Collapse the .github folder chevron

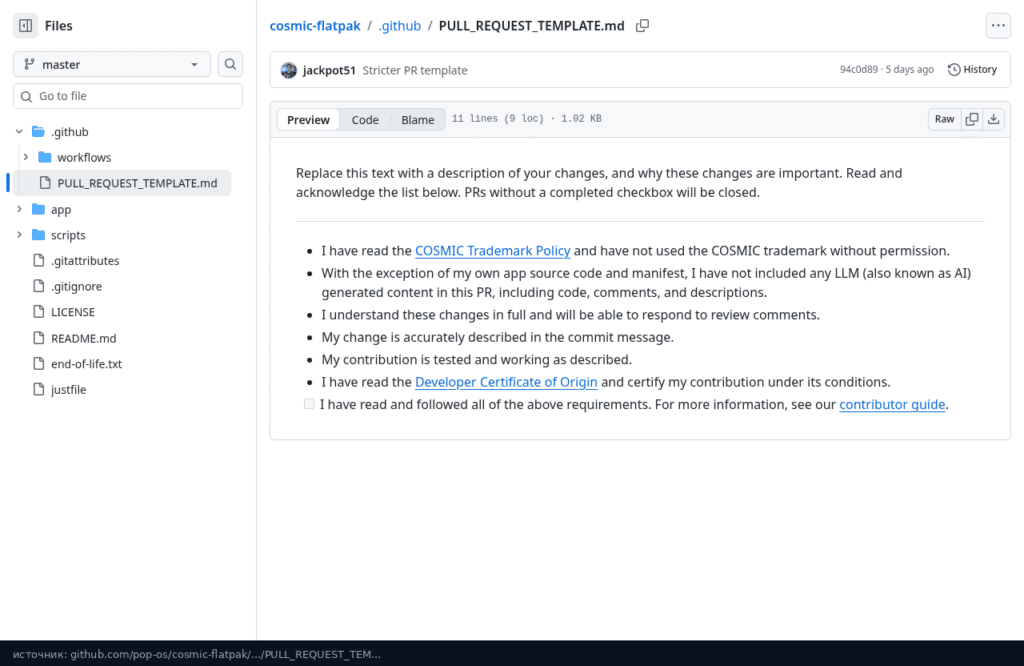click(x=19, y=132)
